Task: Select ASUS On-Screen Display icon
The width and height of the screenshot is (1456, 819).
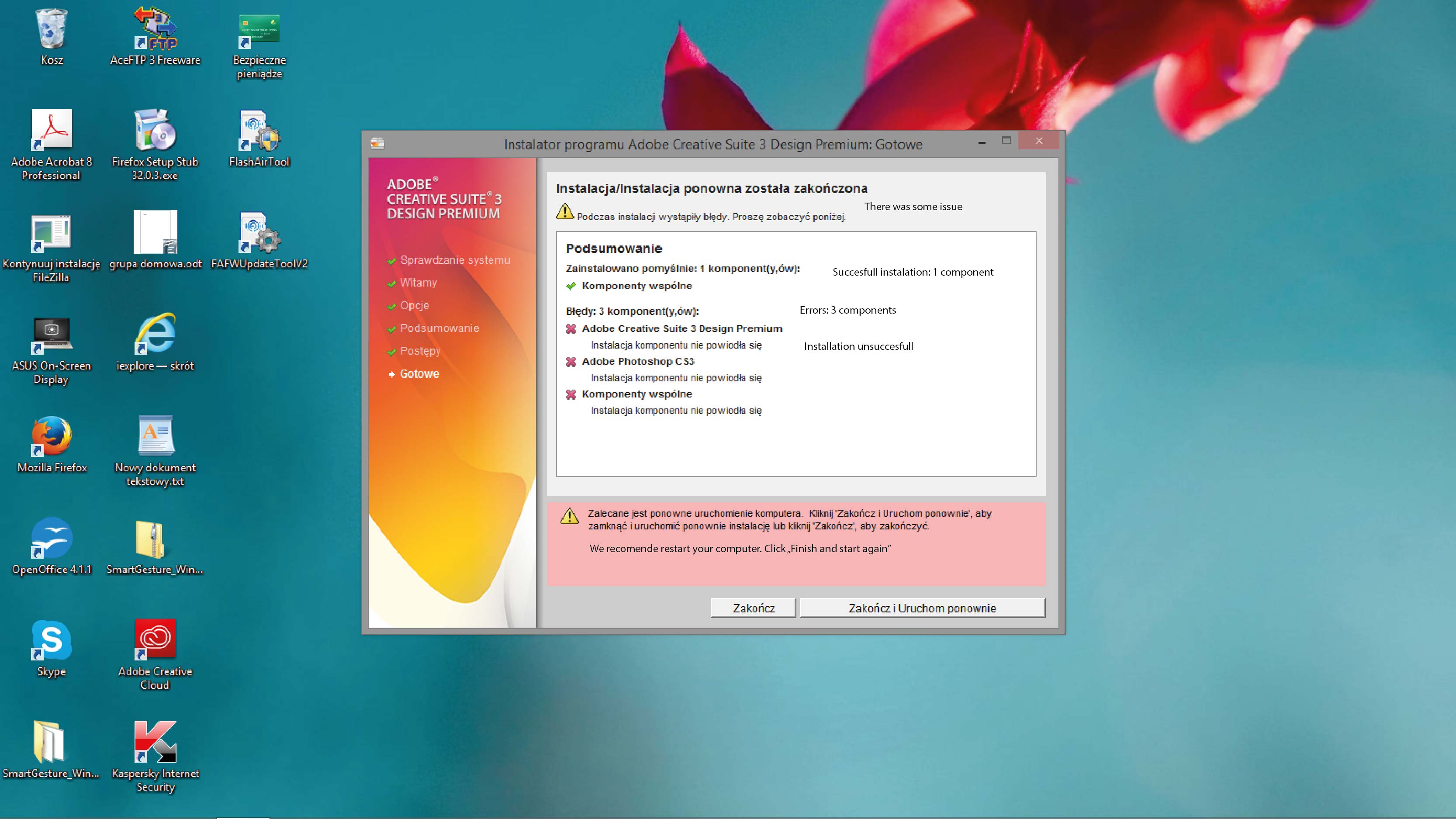Action: pyautogui.click(x=52, y=335)
